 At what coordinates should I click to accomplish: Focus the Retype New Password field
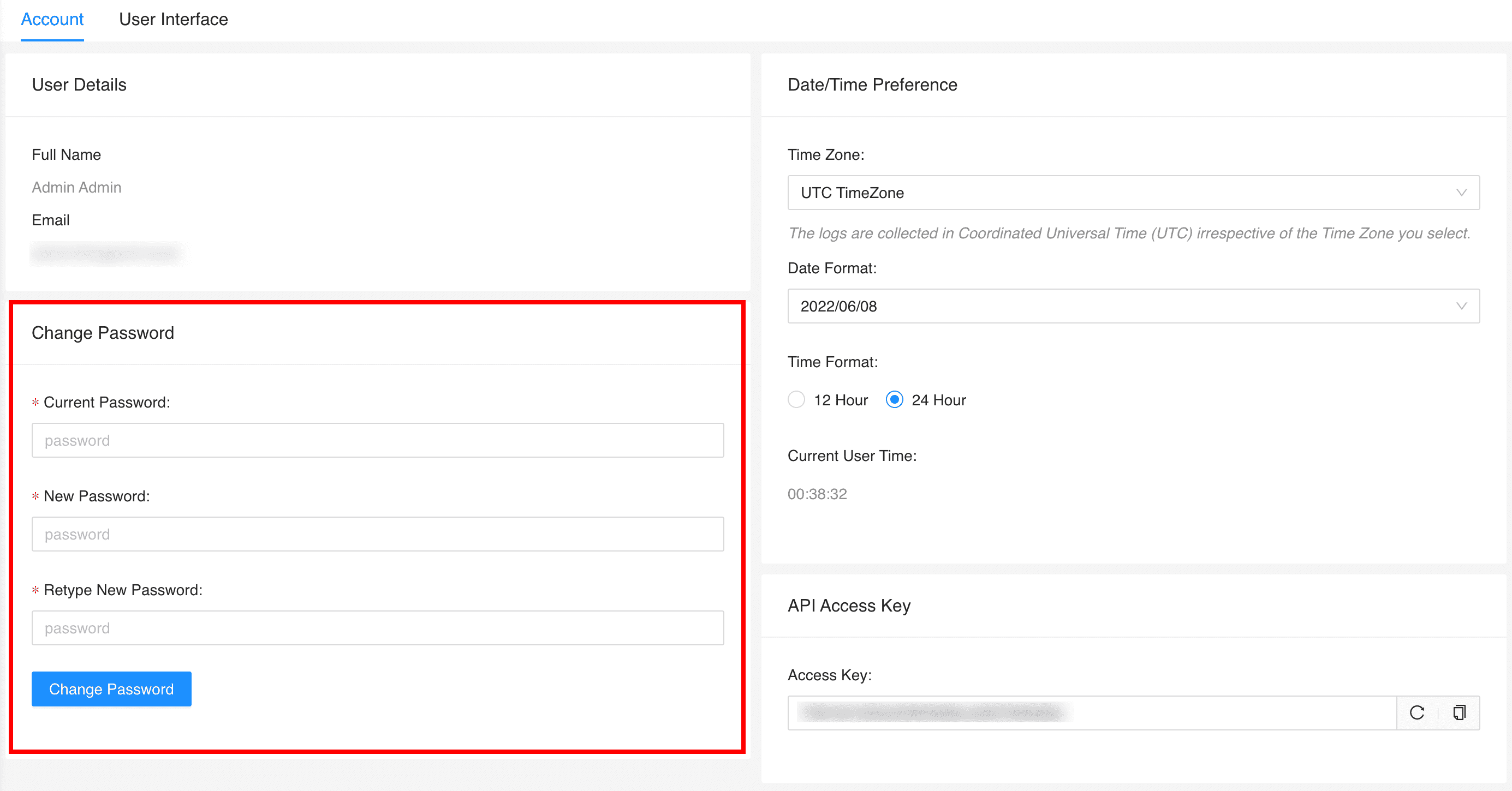pos(378,628)
